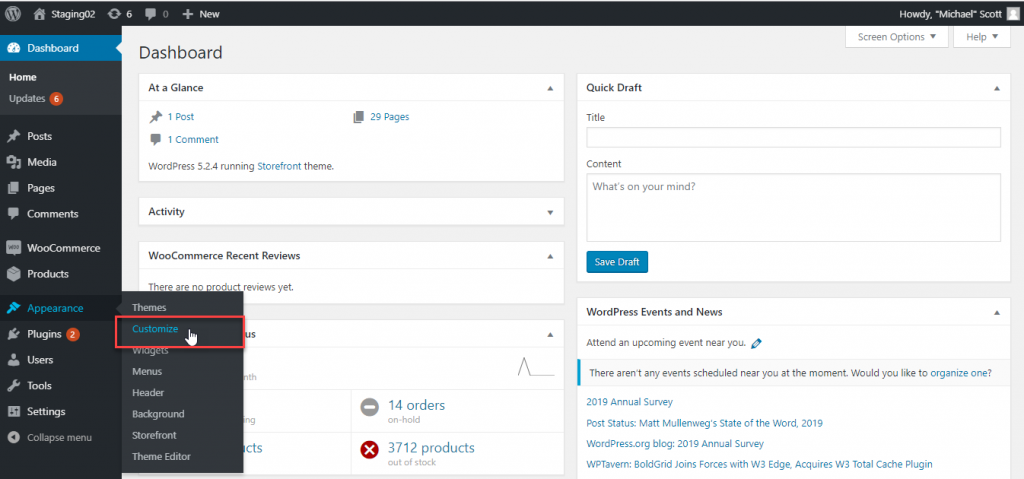Open Theme Editor in the Appearance submenu

161,457
